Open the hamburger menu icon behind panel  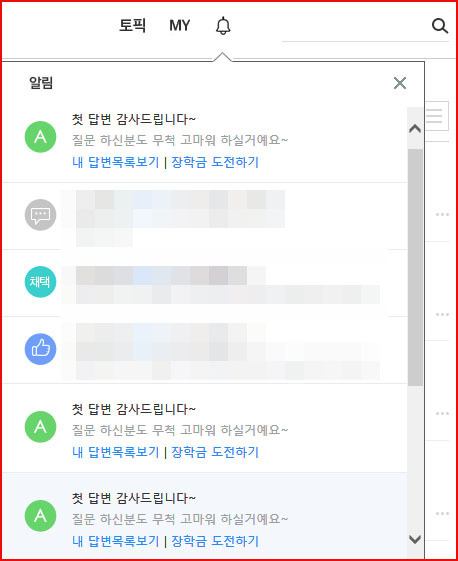pos(437,116)
